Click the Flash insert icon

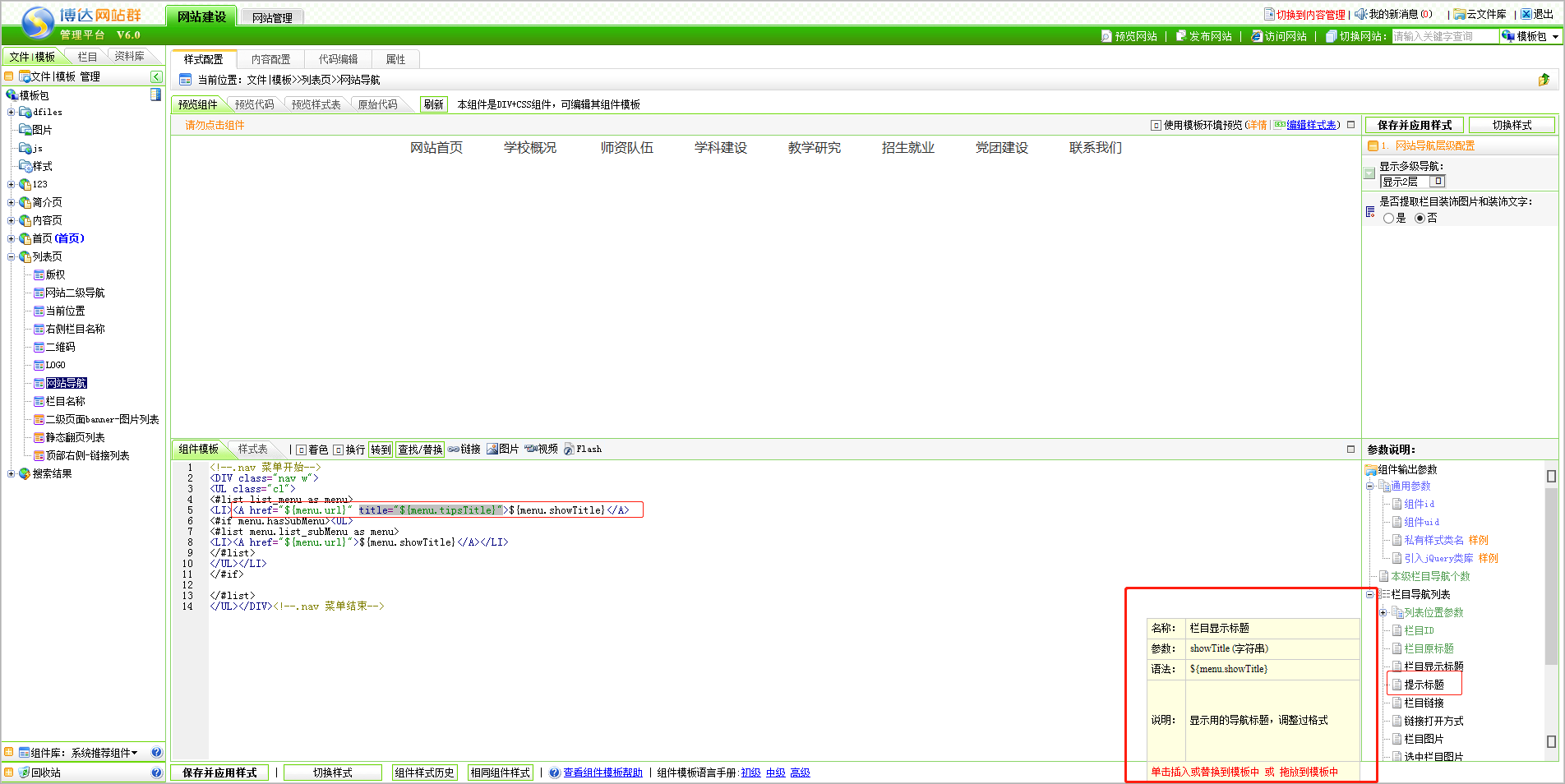pos(569,449)
